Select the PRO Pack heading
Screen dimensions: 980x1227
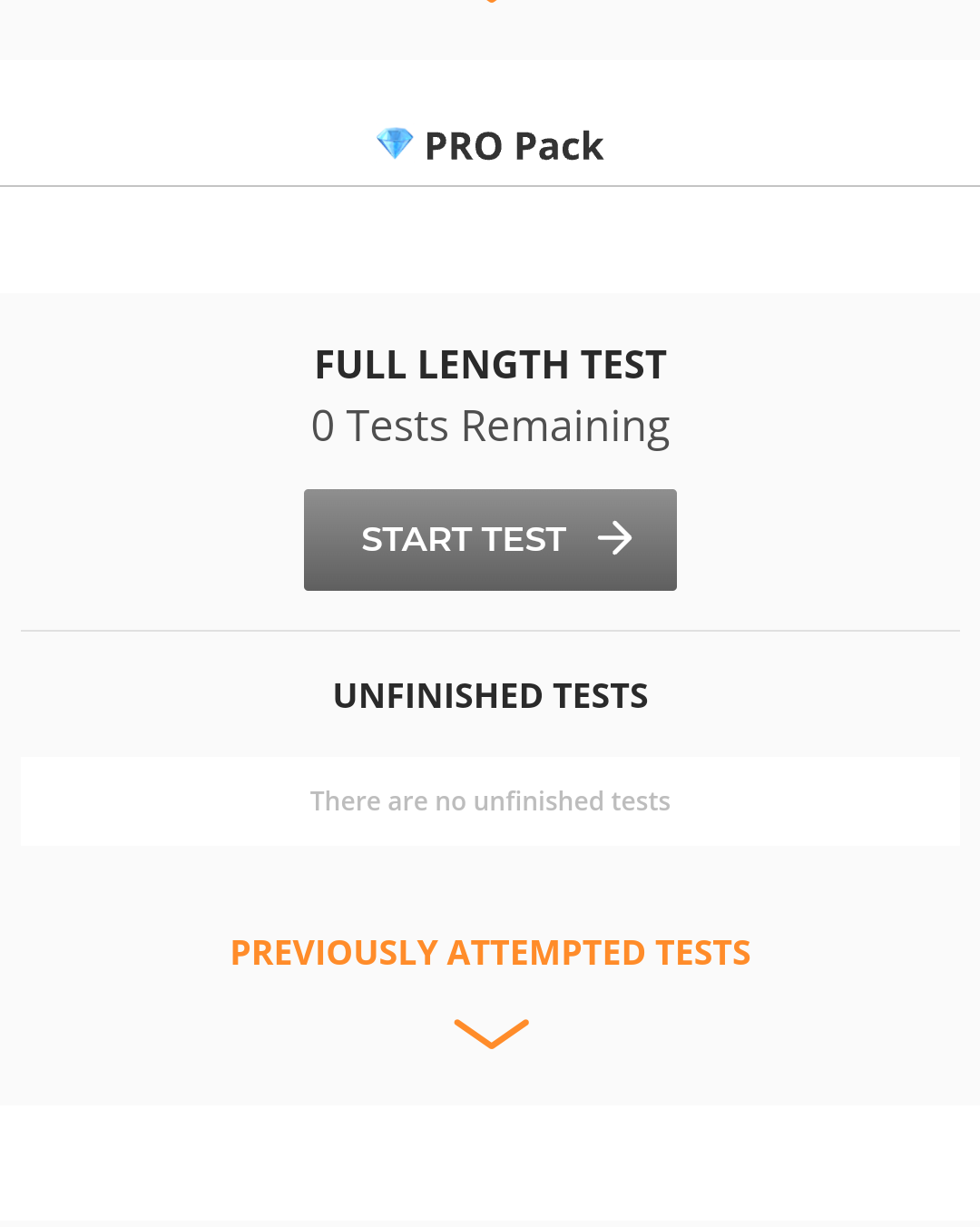491,146
